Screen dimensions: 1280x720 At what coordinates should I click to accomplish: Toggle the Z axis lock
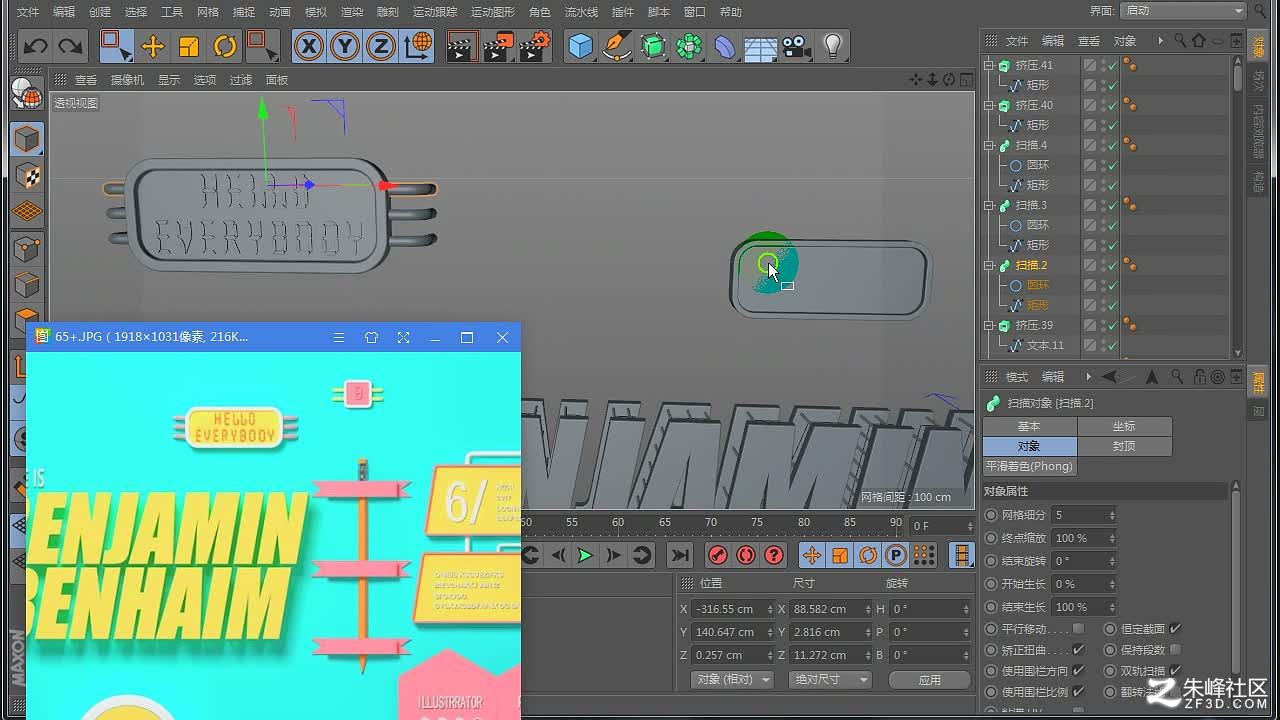(x=381, y=46)
